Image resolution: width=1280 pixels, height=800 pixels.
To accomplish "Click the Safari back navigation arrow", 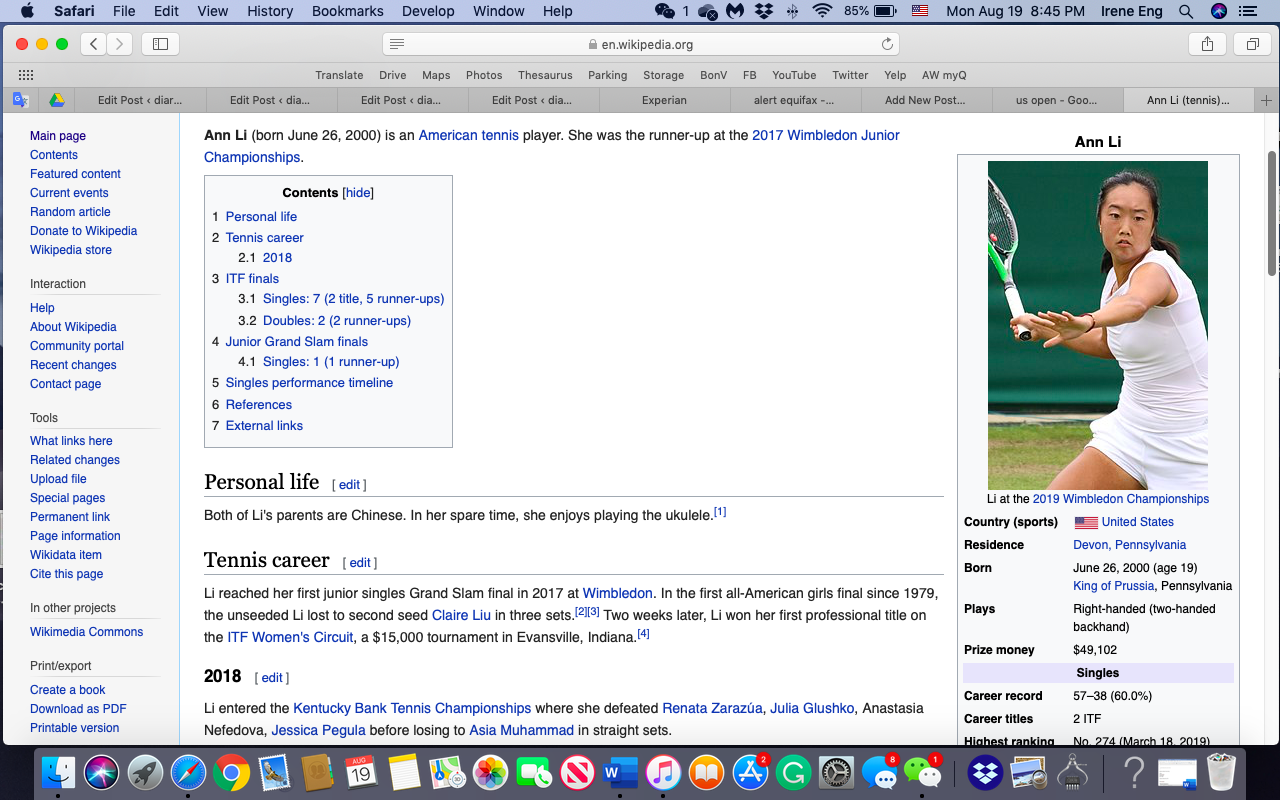I will [x=94, y=44].
